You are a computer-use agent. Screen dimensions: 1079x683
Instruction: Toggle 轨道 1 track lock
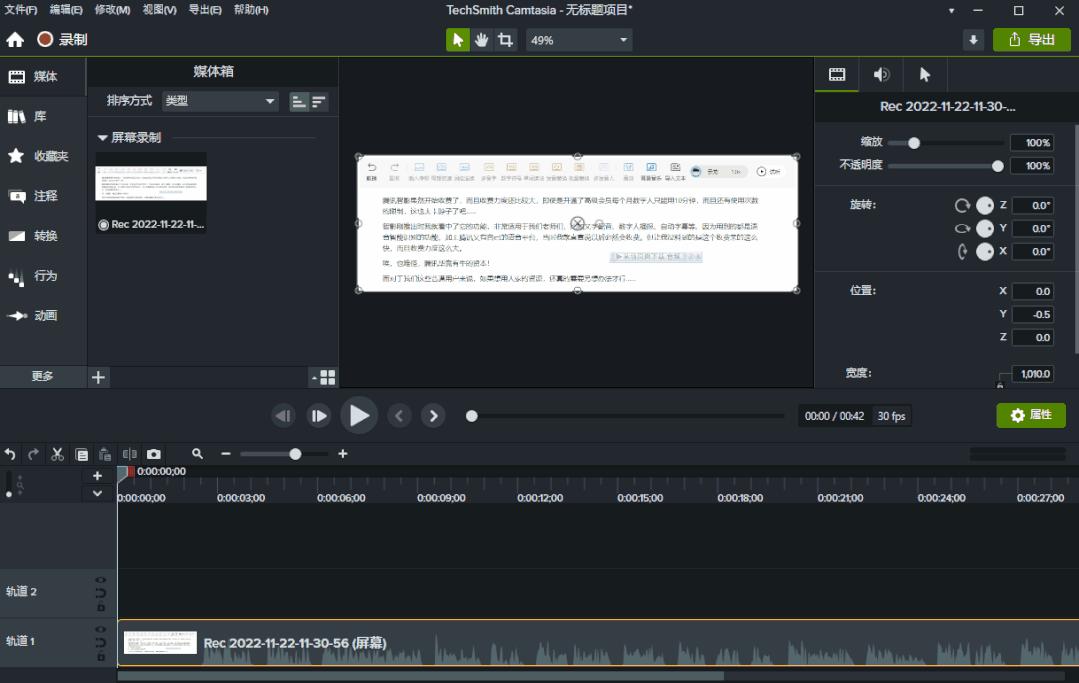101,655
